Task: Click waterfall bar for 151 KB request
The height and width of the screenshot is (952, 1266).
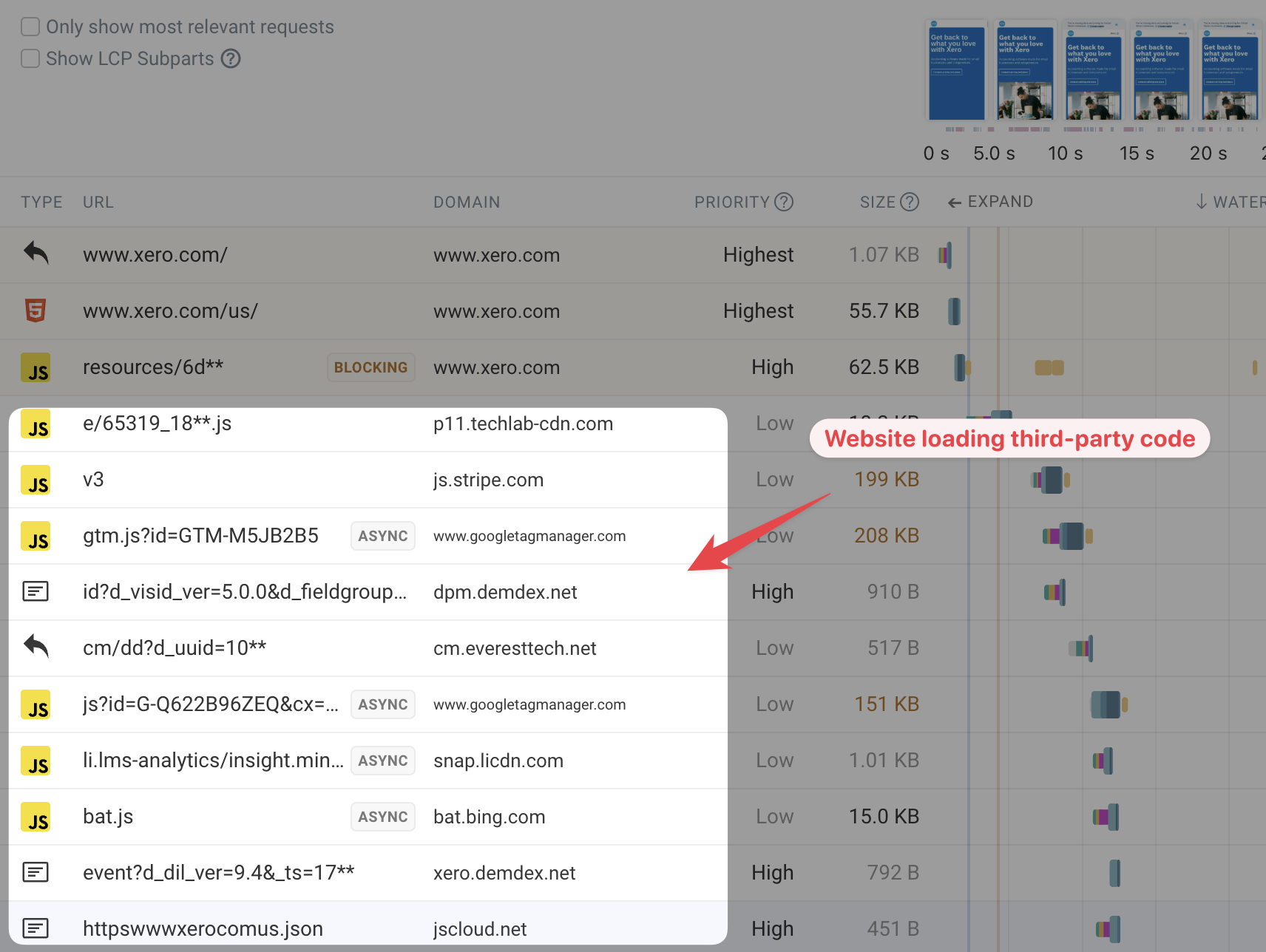Action: (x=1108, y=704)
